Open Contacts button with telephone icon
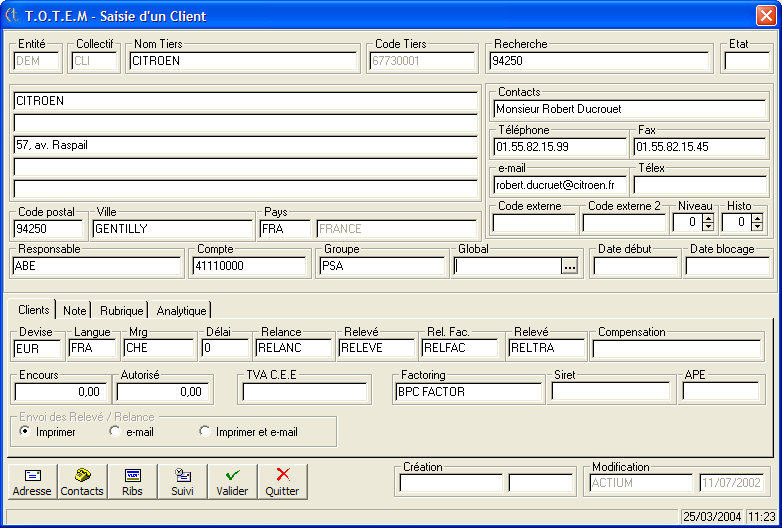782x528 pixels. point(82,482)
